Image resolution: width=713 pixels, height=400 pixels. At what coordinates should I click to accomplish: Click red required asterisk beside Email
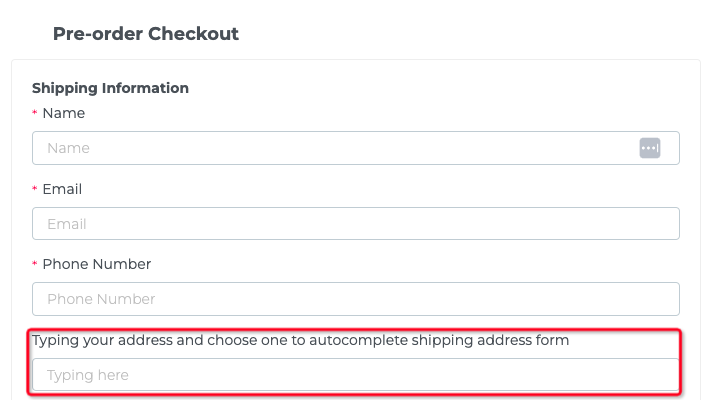(35, 190)
